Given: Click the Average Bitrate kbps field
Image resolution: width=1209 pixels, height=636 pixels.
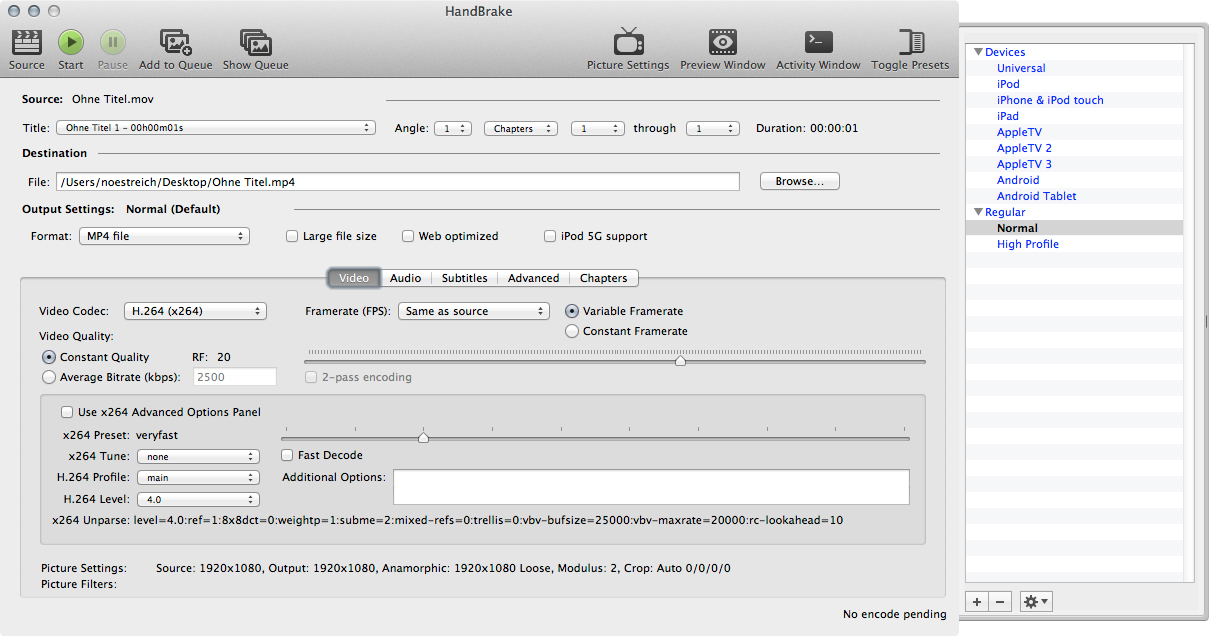Looking at the screenshot, I should coord(234,377).
